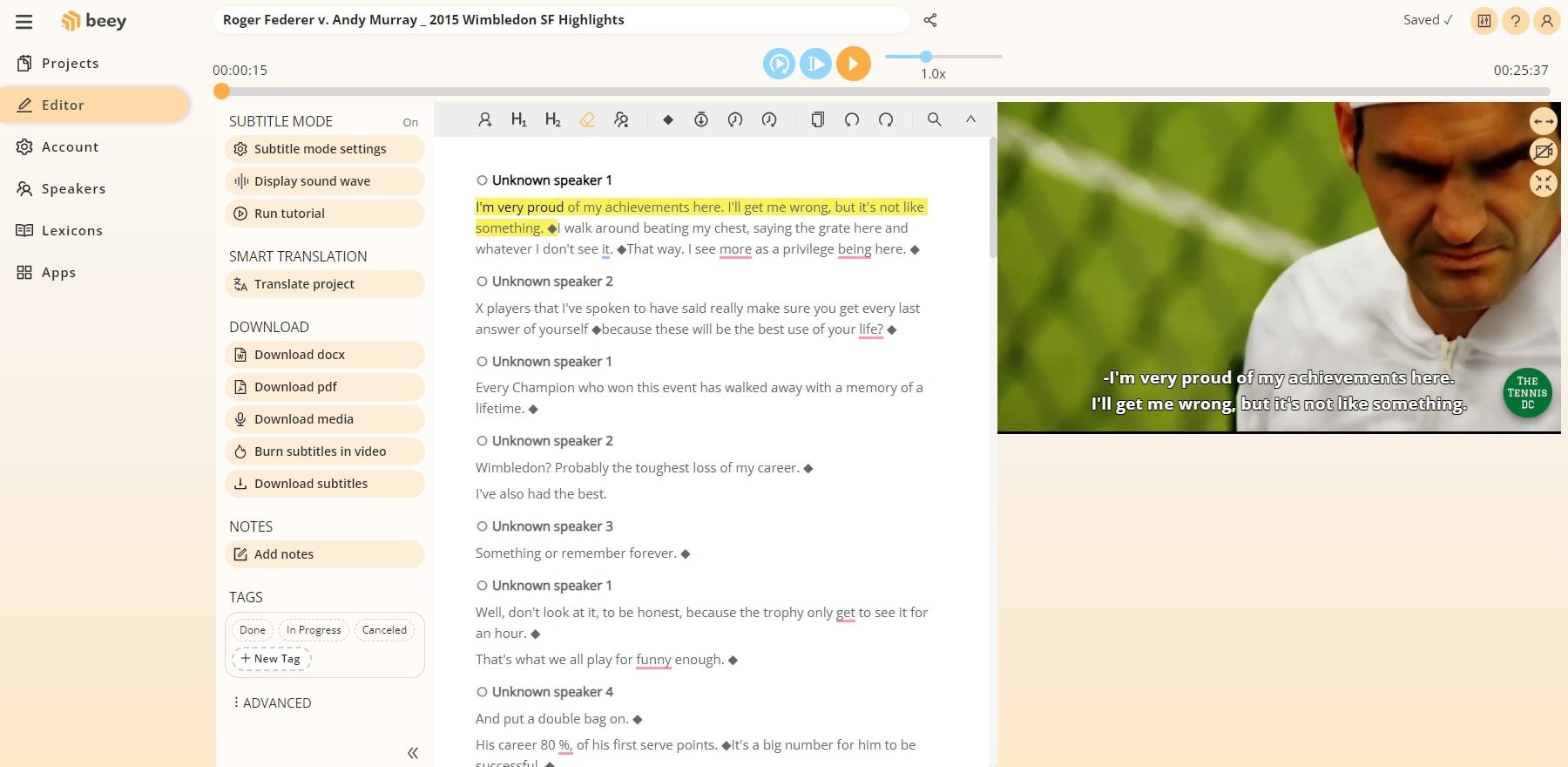Play with the orange play button
The width and height of the screenshot is (1568, 767).
tap(854, 64)
